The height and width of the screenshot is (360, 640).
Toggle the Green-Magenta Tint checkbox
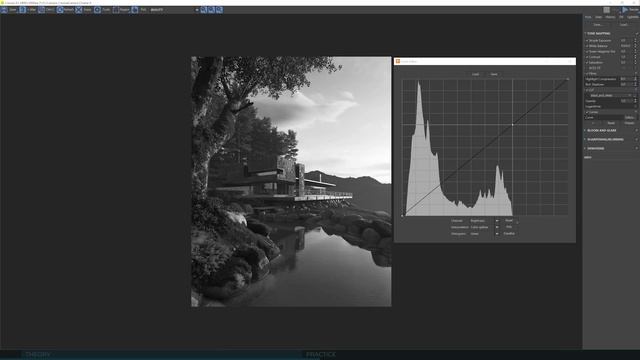click(x=587, y=51)
